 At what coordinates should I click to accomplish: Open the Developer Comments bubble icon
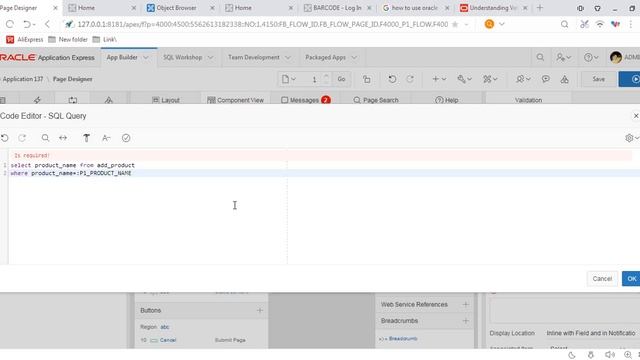[545, 79]
